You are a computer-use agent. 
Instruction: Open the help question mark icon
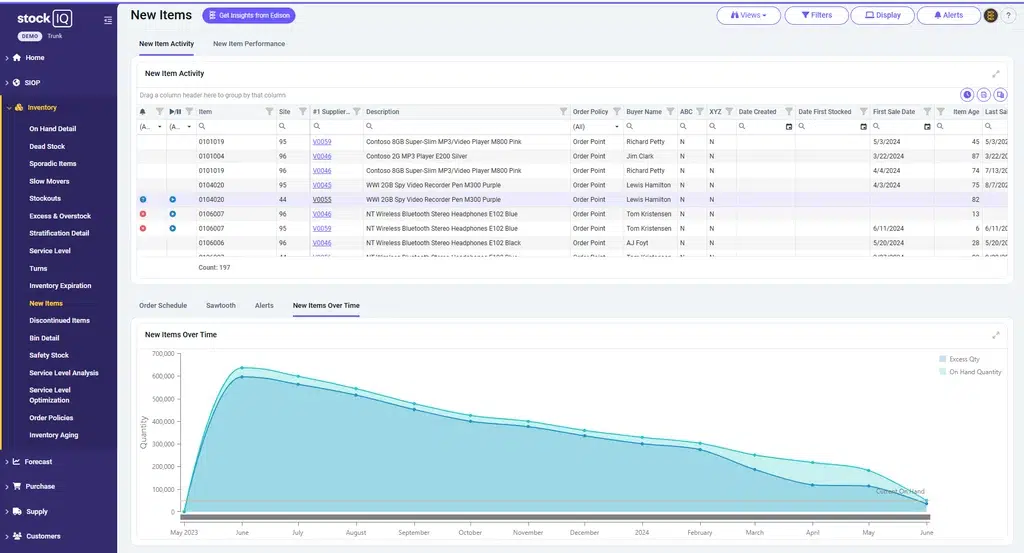(x=1008, y=15)
